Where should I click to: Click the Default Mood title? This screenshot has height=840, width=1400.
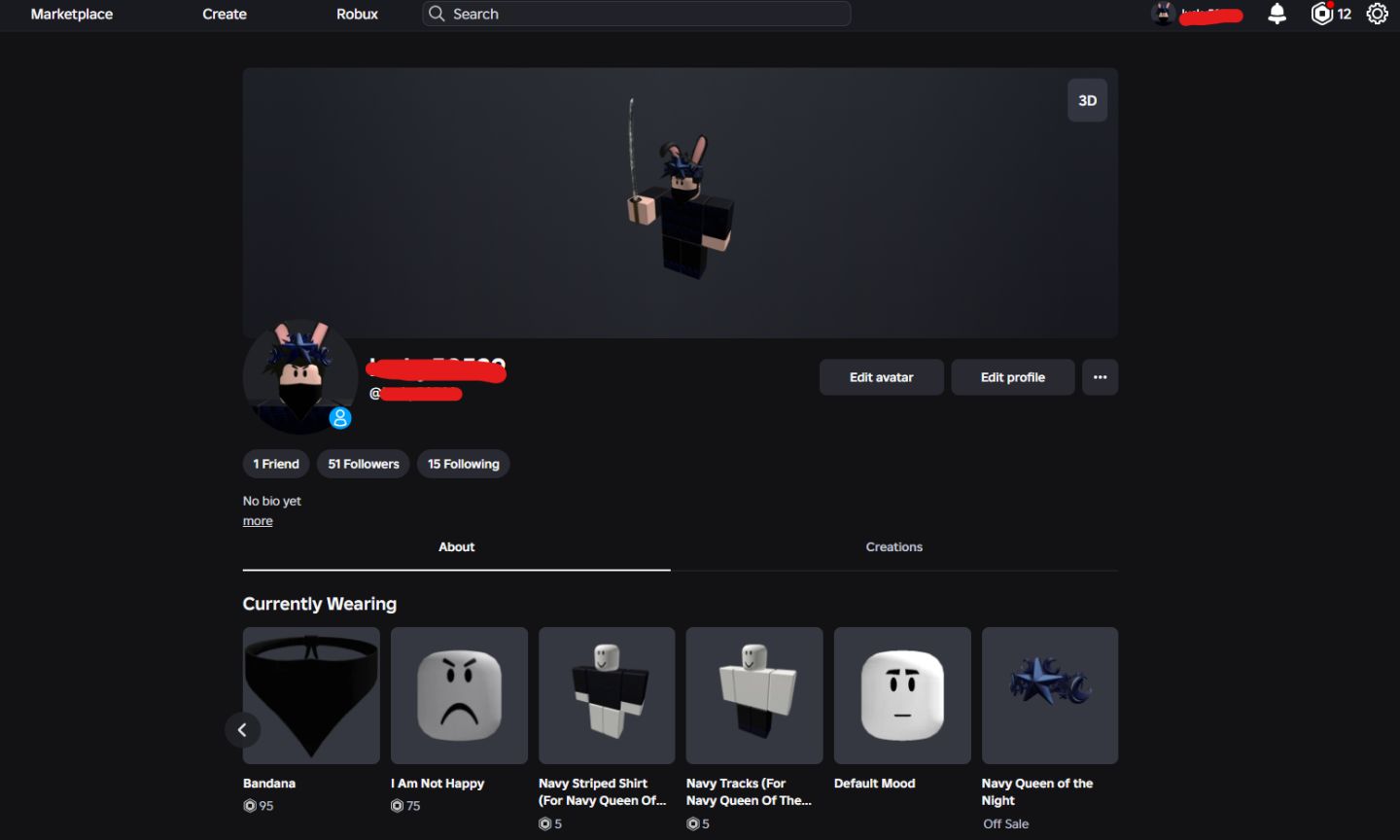[x=875, y=783]
